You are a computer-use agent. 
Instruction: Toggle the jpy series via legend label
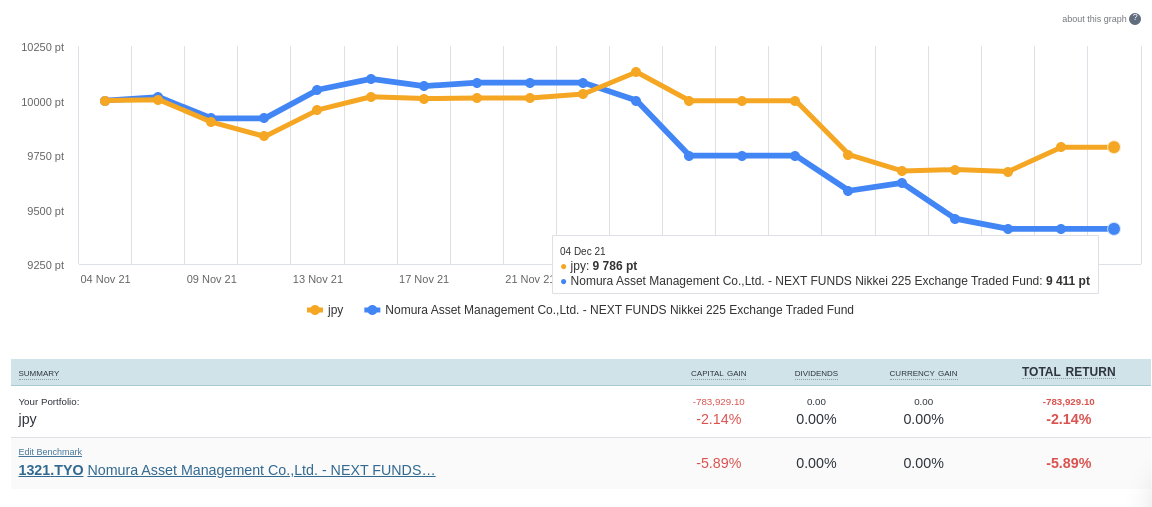click(x=335, y=310)
